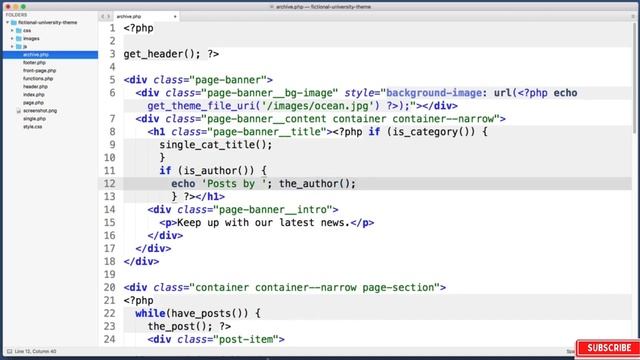Toggle side bar icon in status bar

(9, 351)
